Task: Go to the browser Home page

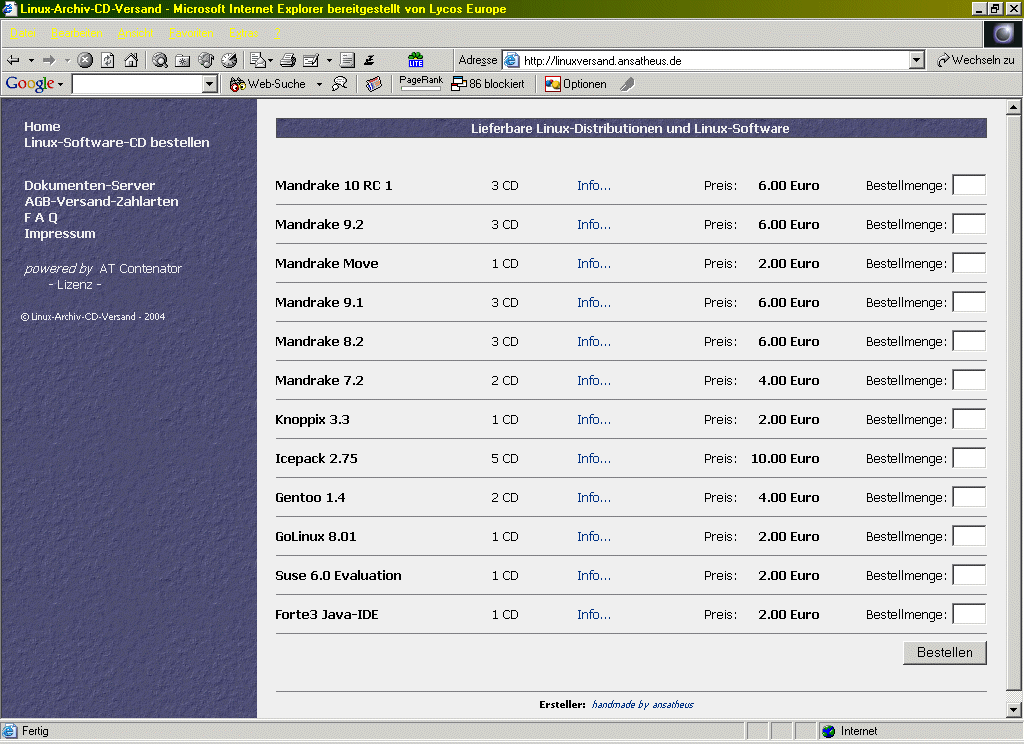Action: (131, 60)
